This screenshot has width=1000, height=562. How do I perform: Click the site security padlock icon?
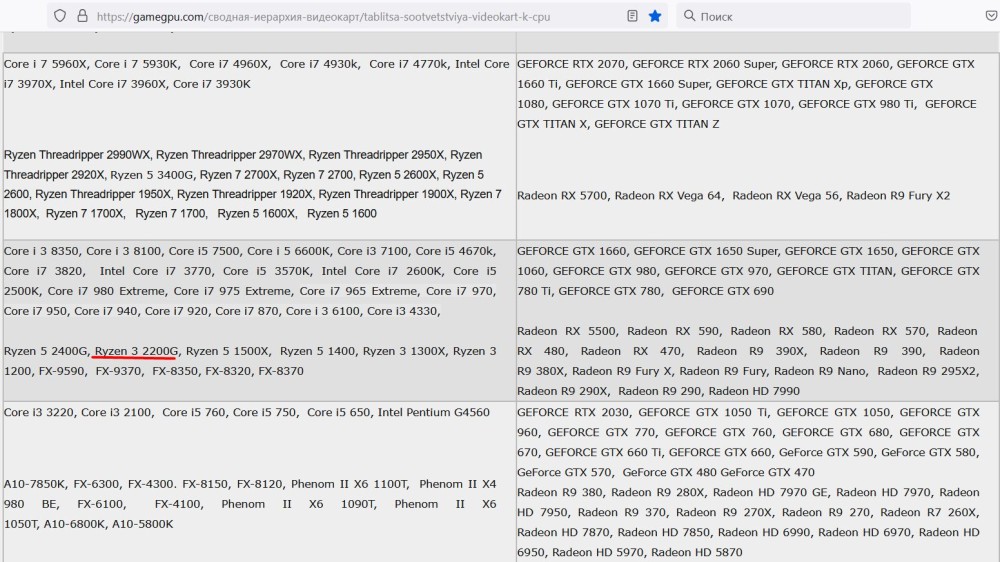[82, 16]
